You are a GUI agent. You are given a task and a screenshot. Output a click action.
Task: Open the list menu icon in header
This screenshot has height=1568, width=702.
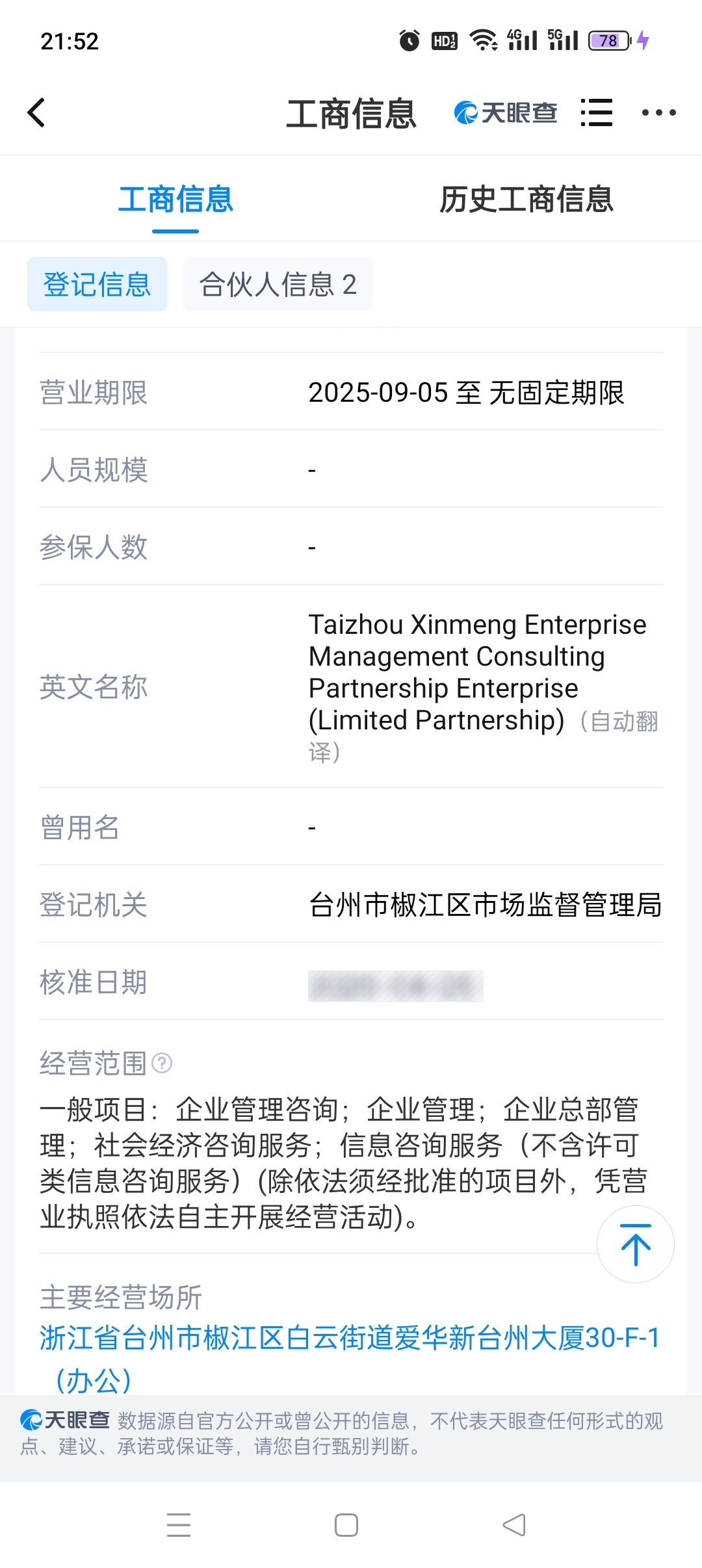point(597,112)
